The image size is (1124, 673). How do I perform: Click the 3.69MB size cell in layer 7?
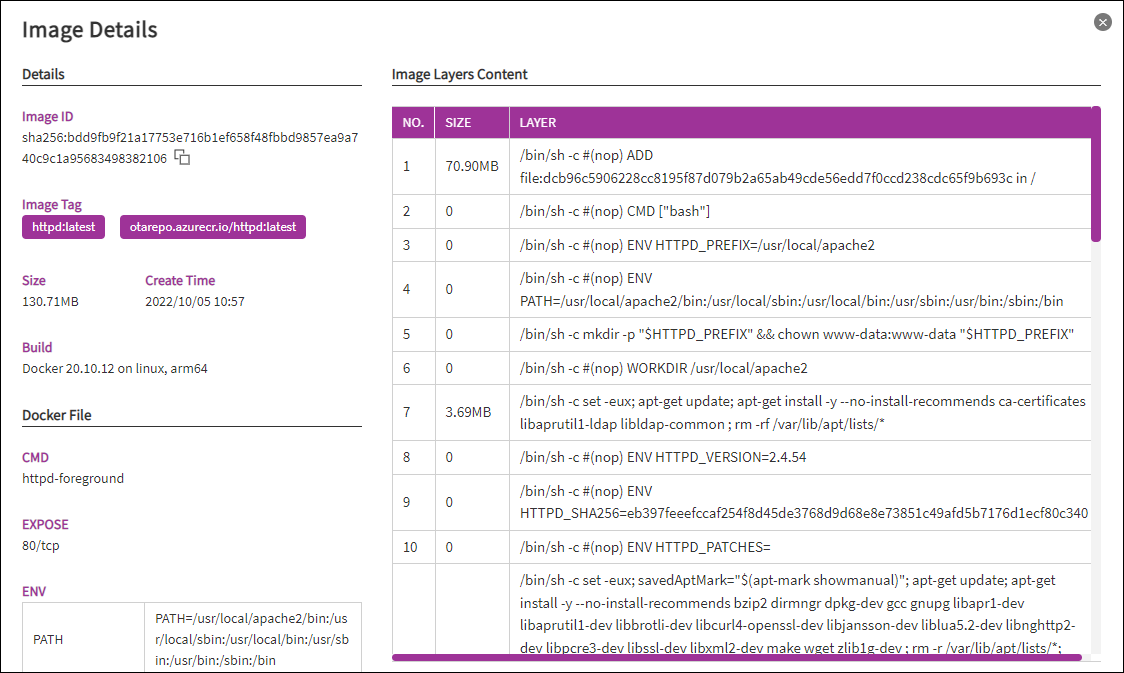point(468,412)
